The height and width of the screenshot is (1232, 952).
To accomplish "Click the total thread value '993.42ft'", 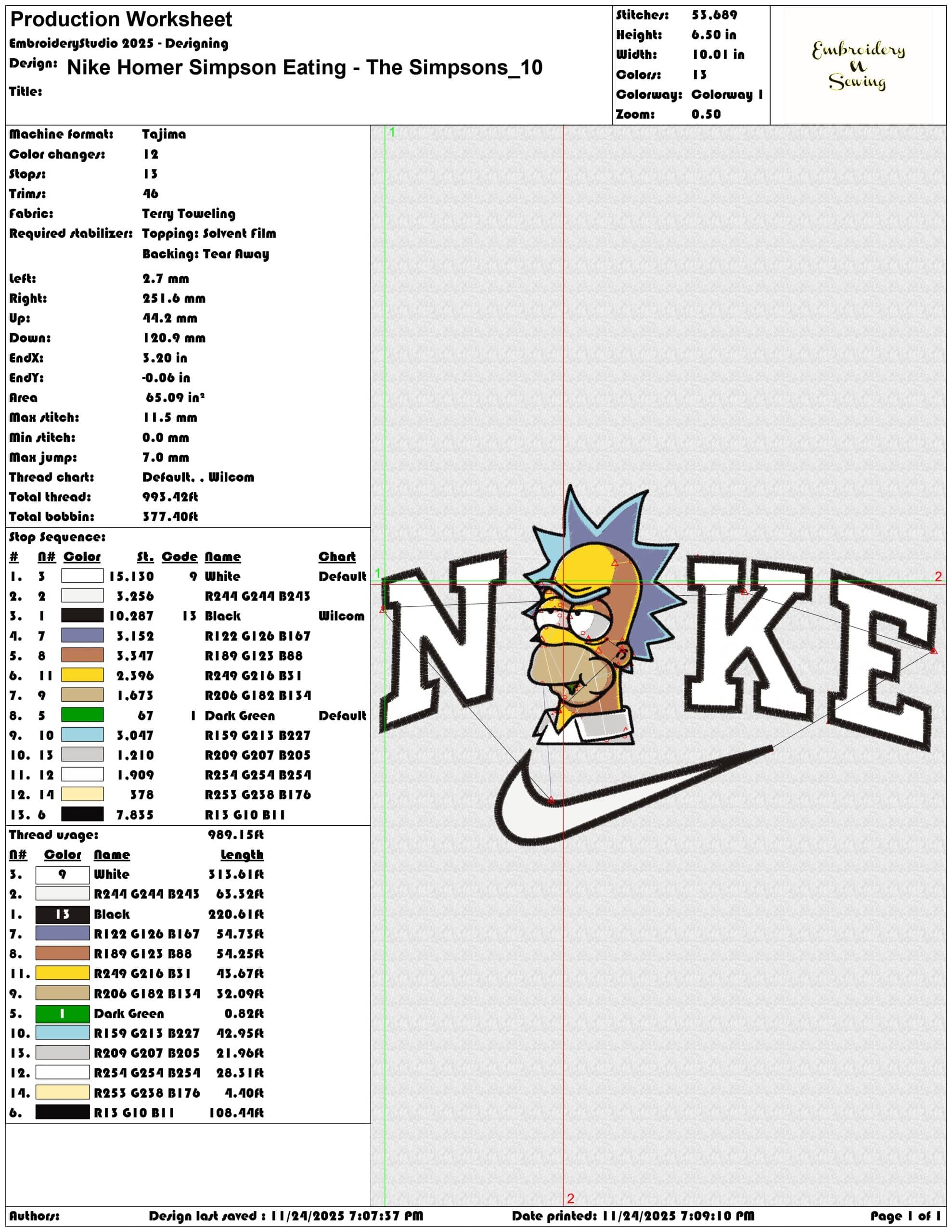I will (170, 497).
